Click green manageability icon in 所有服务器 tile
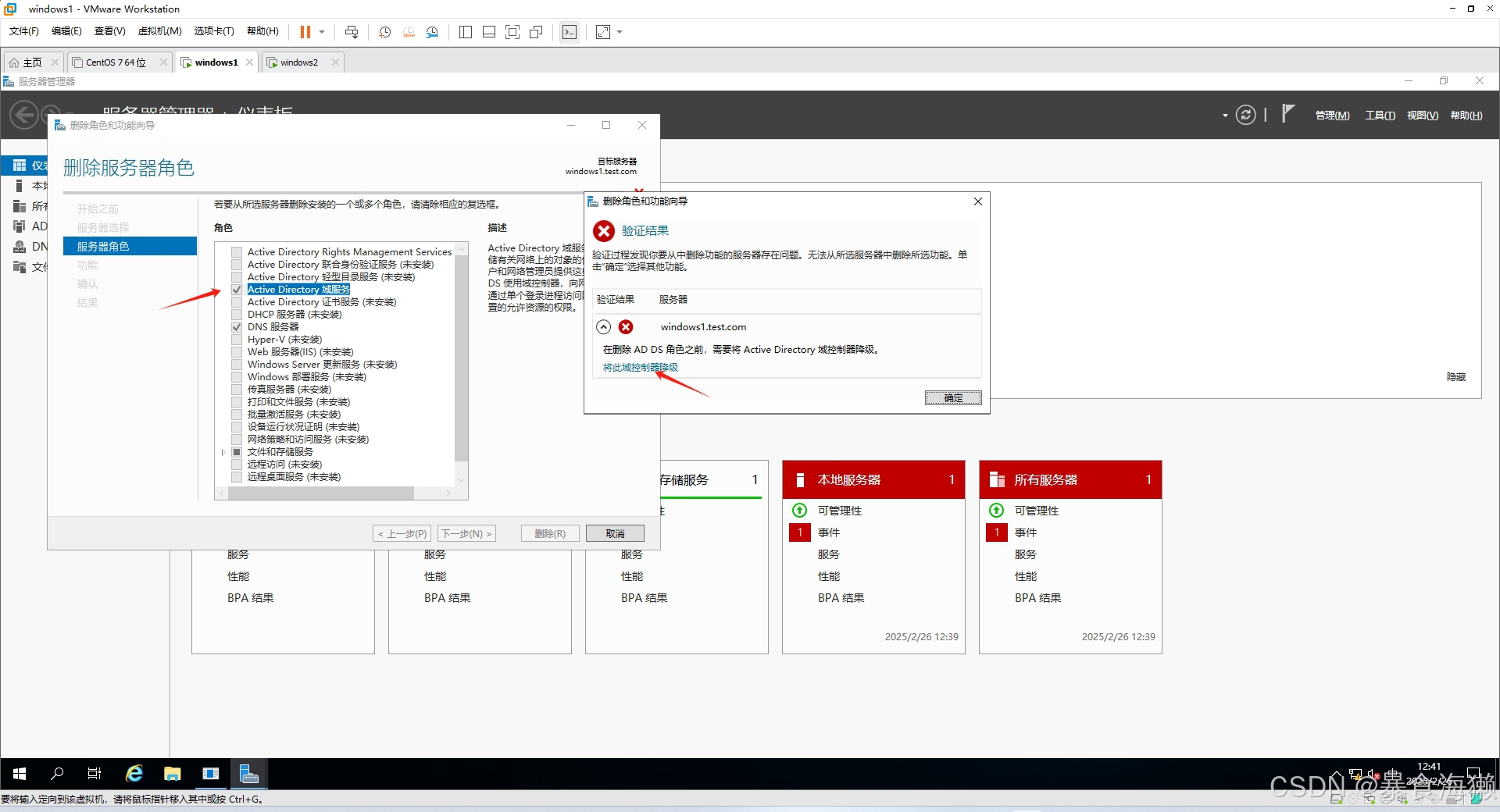The width and height of the screenshot is (1500, 812). pos(997,511)
